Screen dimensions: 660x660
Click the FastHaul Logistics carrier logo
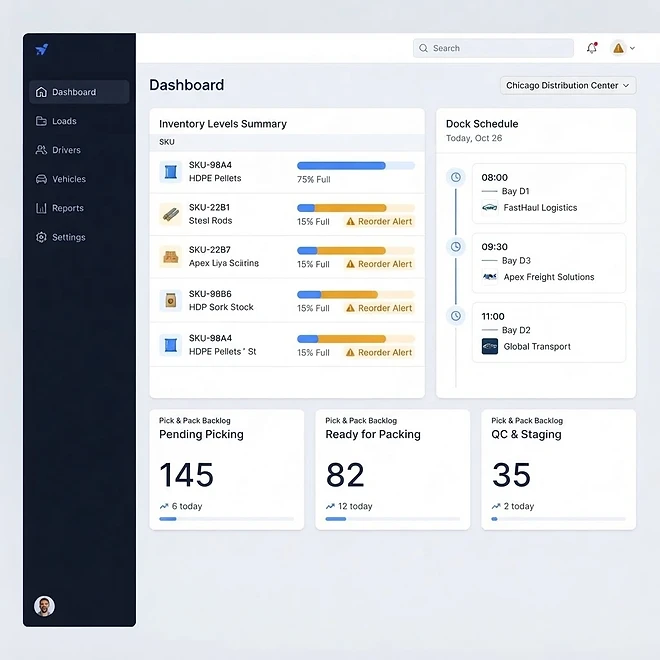point(490,208)
